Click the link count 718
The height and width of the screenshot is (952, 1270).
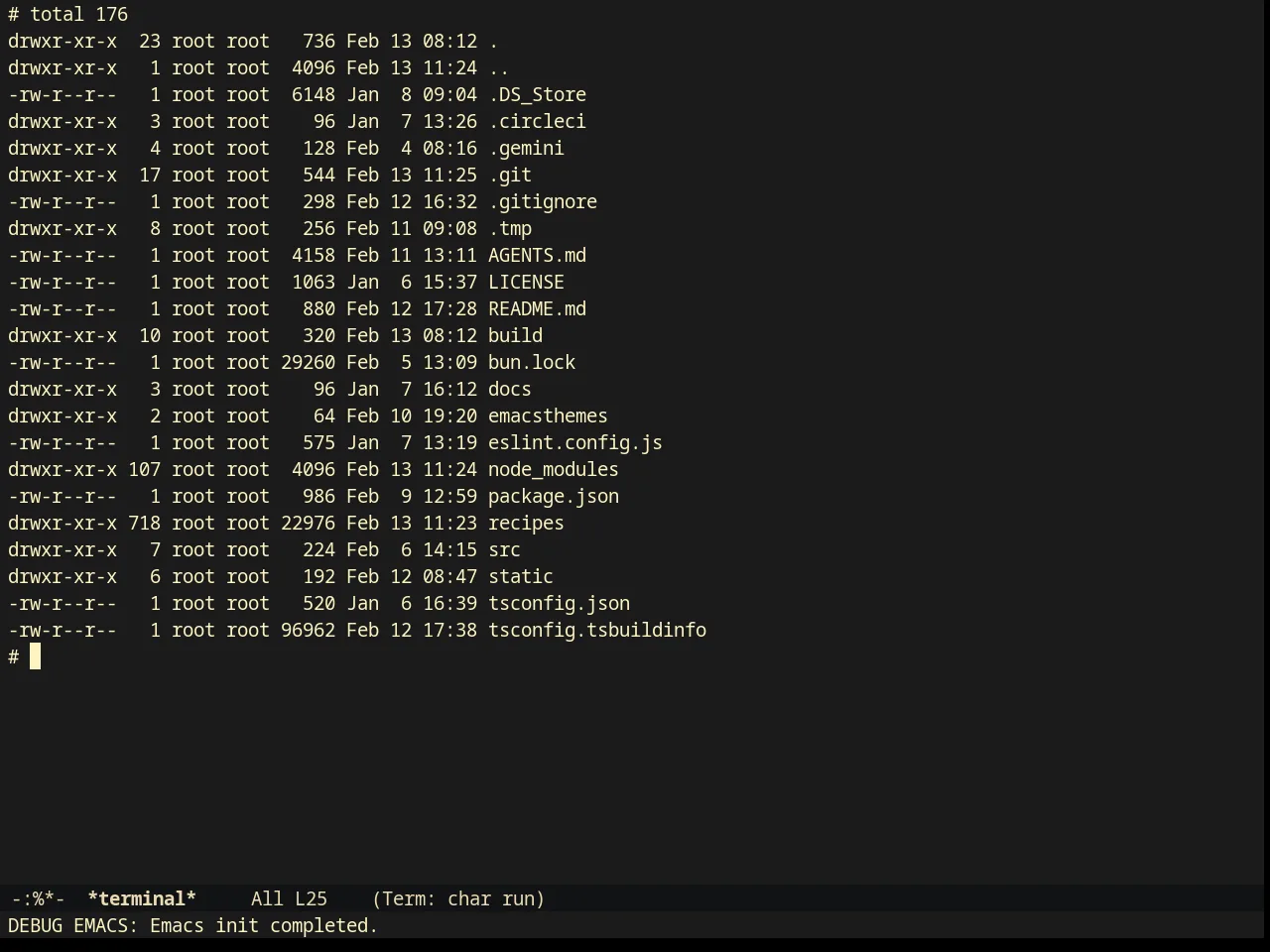tap(144, 523)
